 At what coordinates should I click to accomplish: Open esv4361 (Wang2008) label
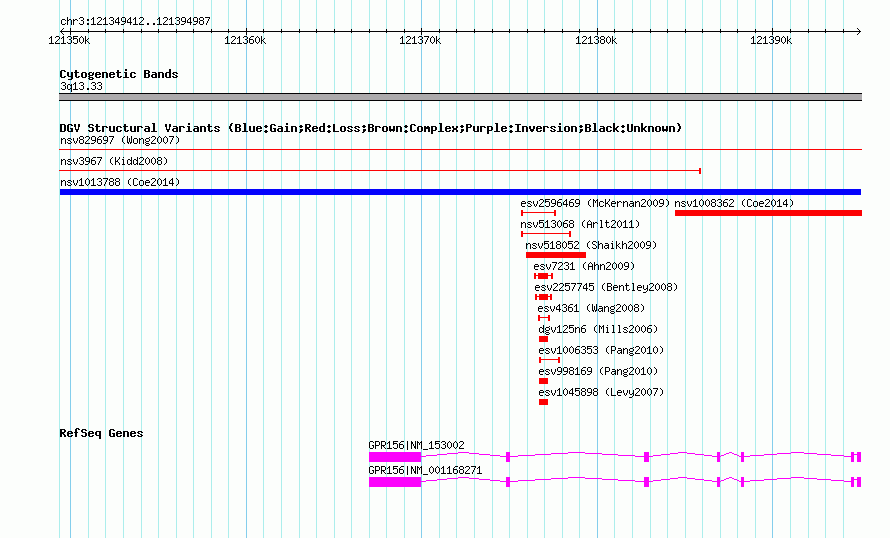[591, 308]
